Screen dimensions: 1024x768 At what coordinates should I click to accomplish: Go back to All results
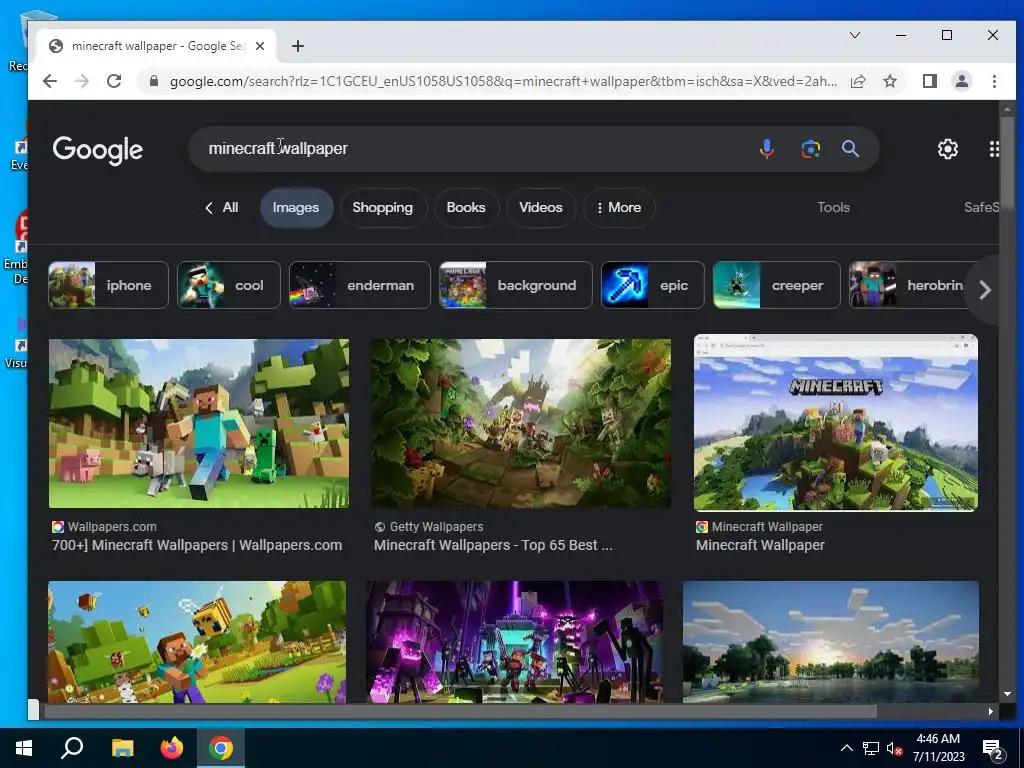221,208
